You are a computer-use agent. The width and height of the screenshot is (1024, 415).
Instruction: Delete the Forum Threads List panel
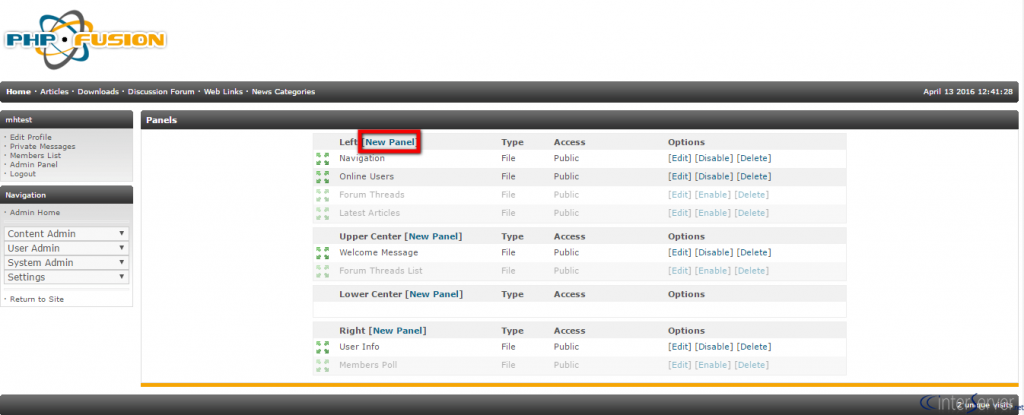(752, 271)
